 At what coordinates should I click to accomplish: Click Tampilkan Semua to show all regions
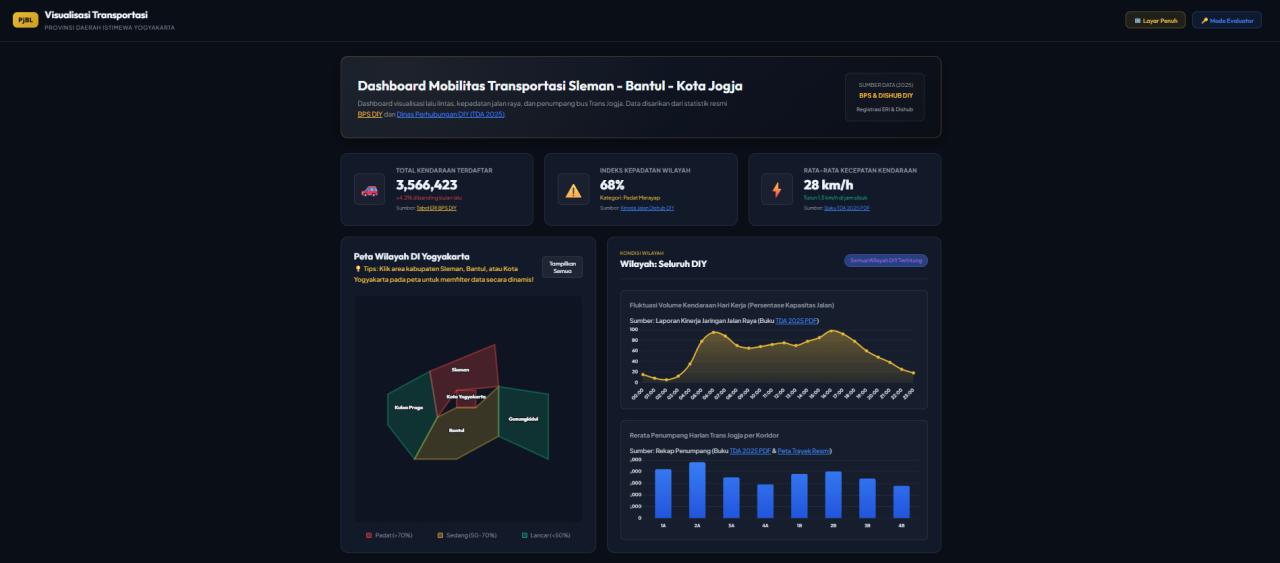(562, 267)
